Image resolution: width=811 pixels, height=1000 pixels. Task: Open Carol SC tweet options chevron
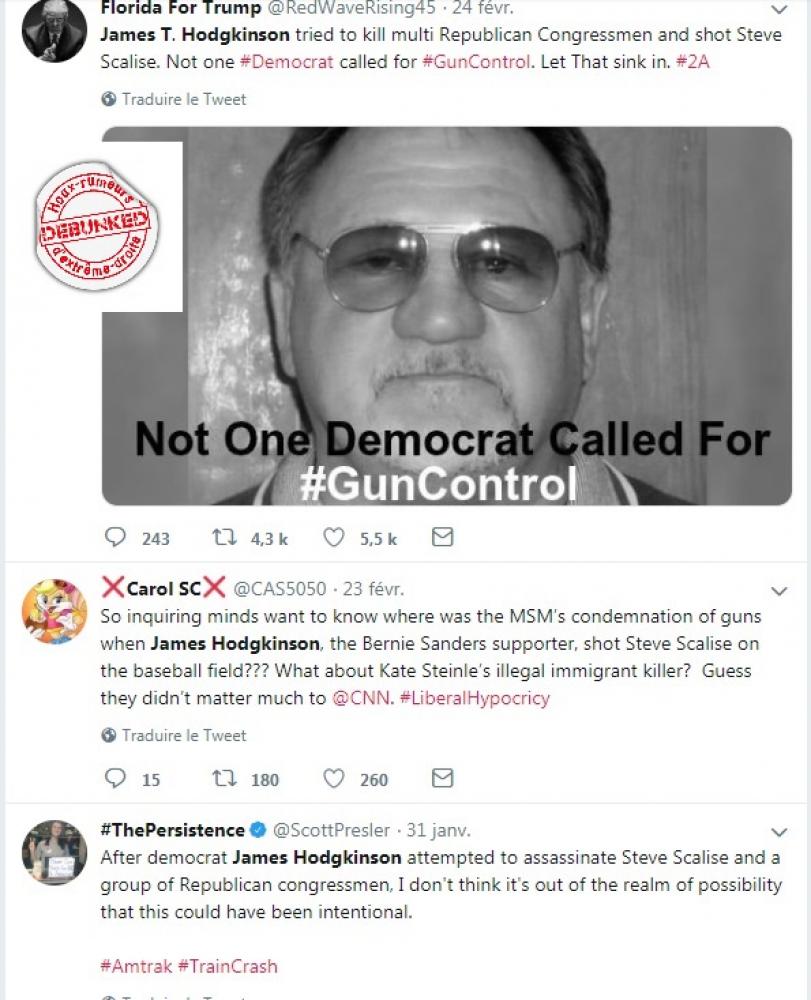pyautogui.click(x=781, y=591)
